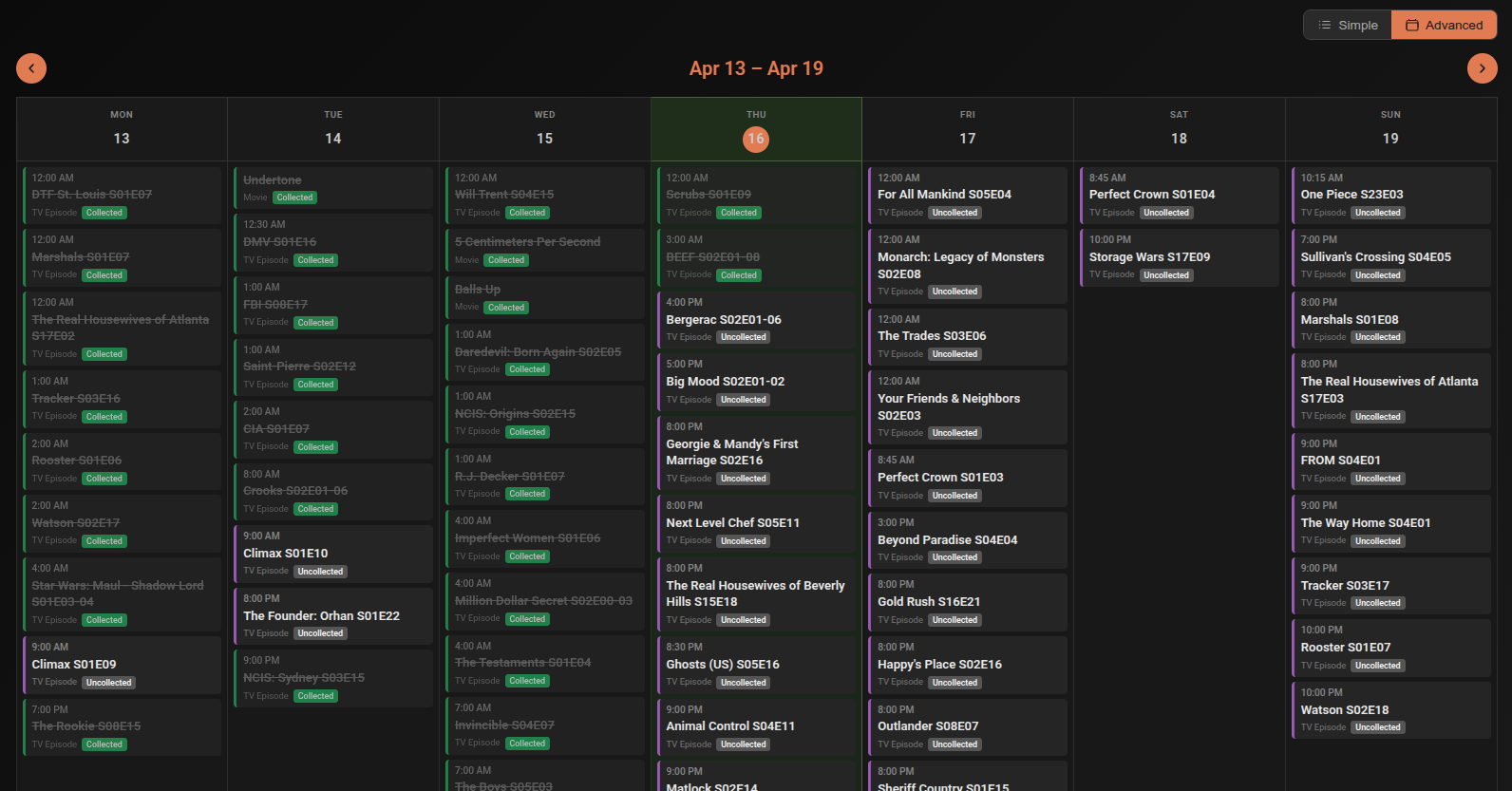Click the Apr 13 – Apr 19 title
This screenshot has height=791, width=1512.
pyautogui.click(x=756, y=68)
